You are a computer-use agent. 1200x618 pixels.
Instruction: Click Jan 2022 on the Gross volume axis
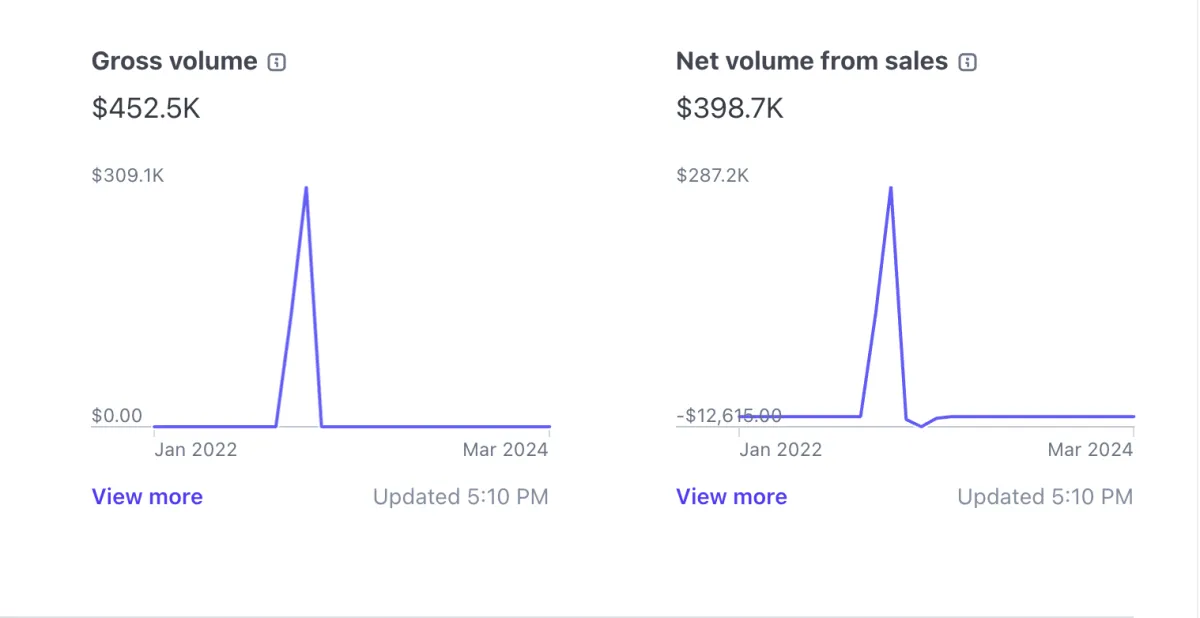[196, 450]
